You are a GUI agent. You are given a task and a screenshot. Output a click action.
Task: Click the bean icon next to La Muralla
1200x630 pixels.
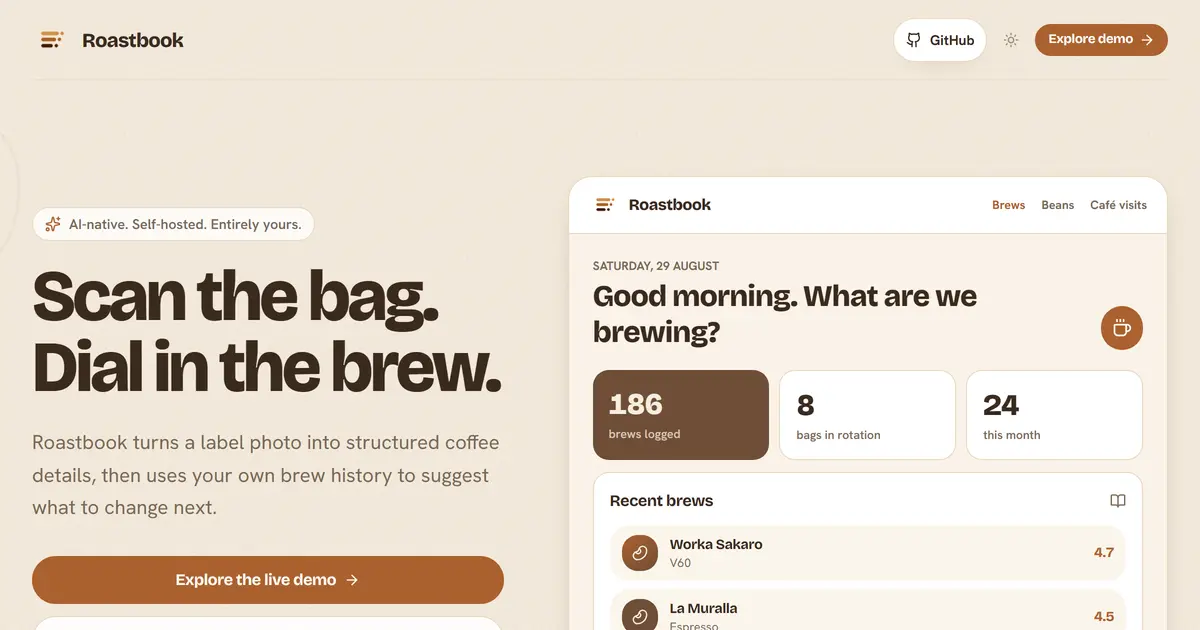click(x=640, y=614)
